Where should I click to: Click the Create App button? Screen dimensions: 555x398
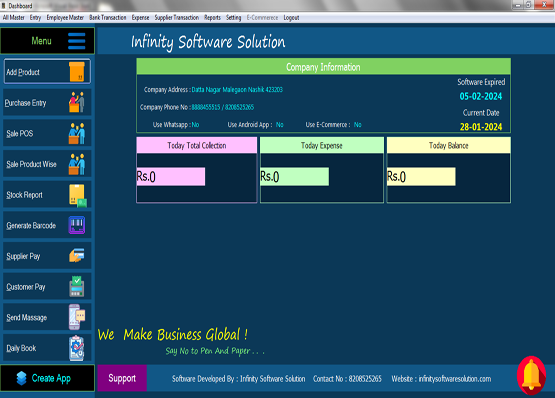pyautogui.click(x=47, y=378)
